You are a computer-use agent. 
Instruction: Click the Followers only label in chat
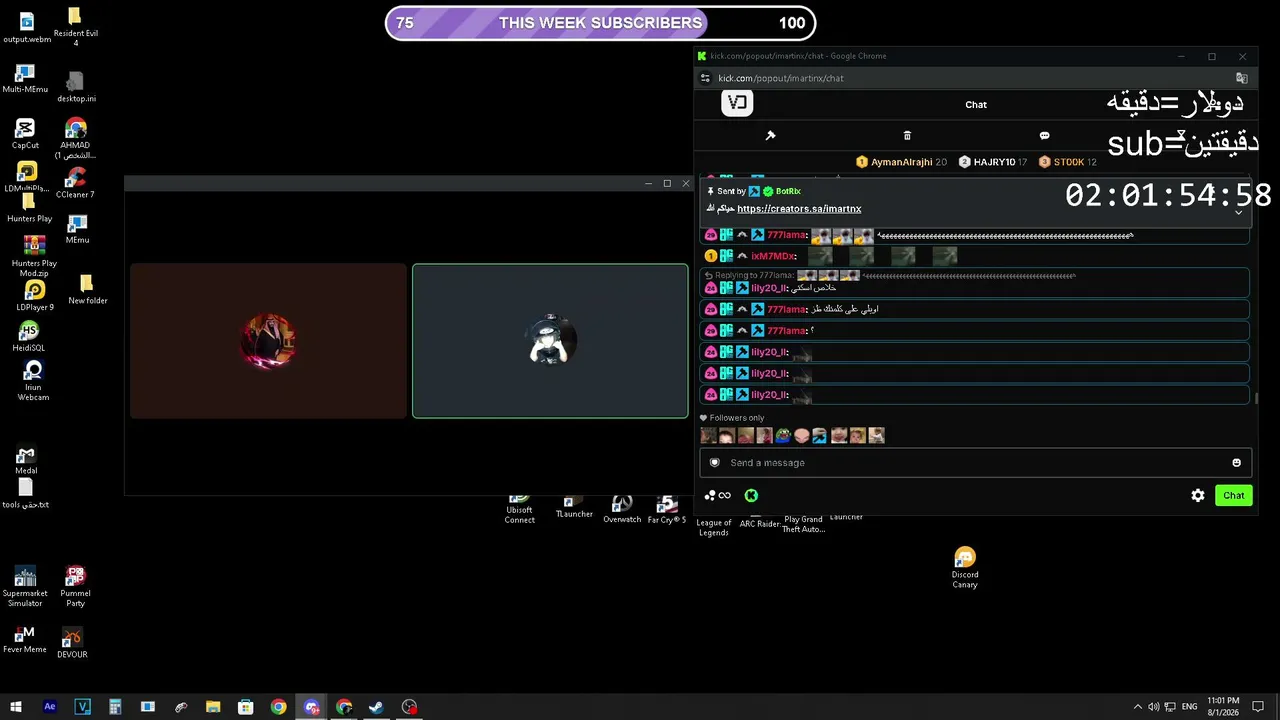[737, 418]
